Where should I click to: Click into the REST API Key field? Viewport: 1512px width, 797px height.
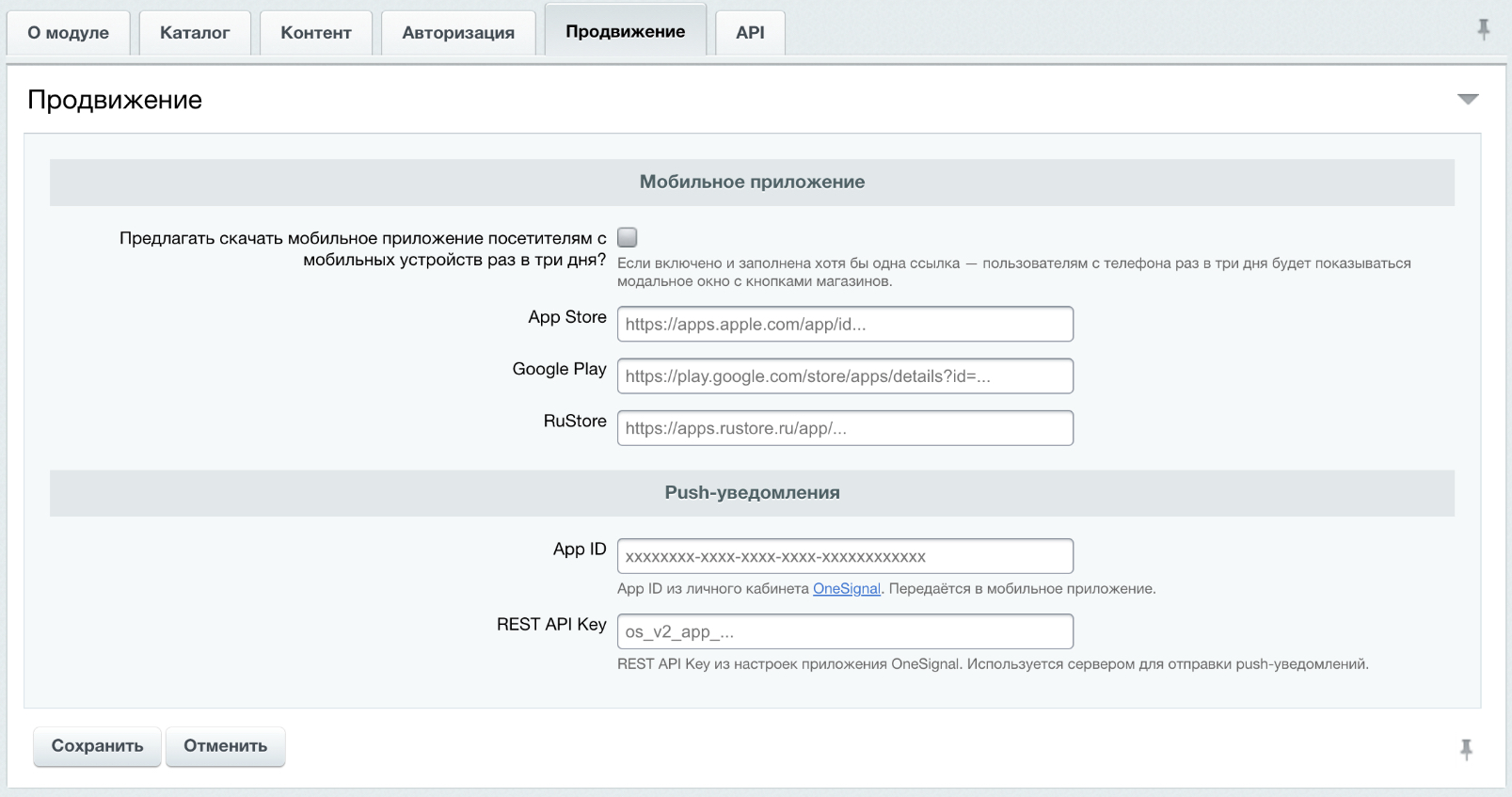(x=845, y=631)
